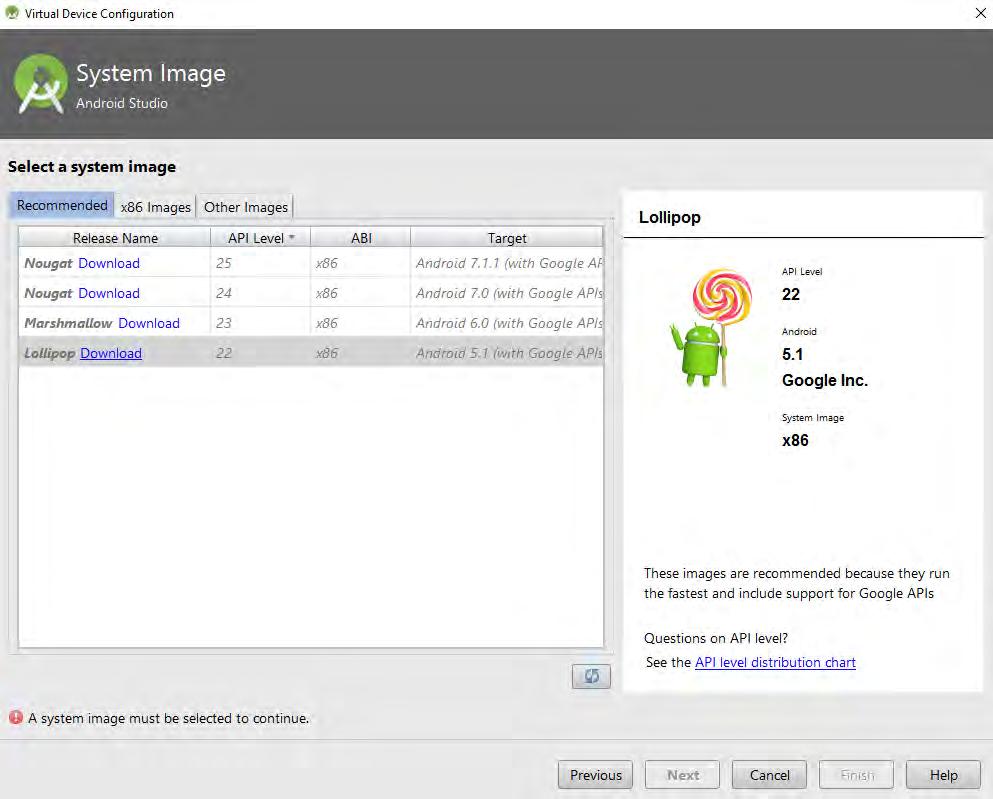Select the Android 7.0 target cell

tap(507, 293)
